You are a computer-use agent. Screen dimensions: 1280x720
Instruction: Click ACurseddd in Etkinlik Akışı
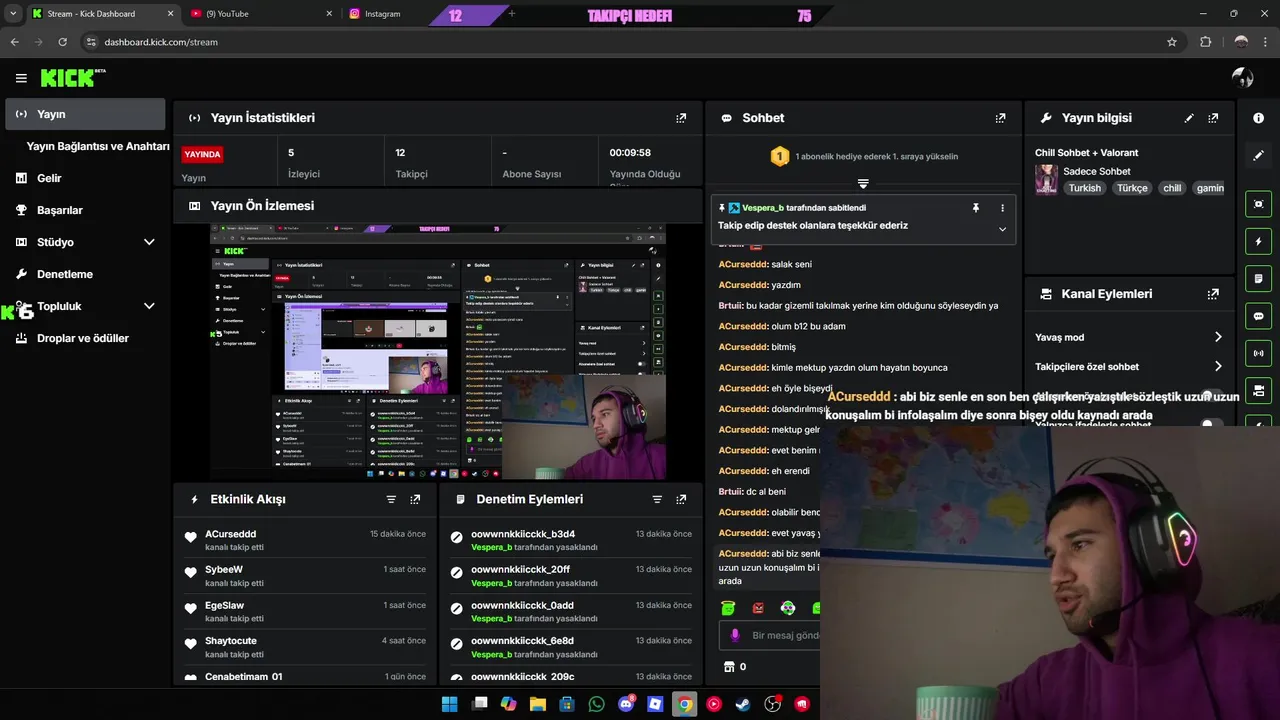(x=230, y=534)
